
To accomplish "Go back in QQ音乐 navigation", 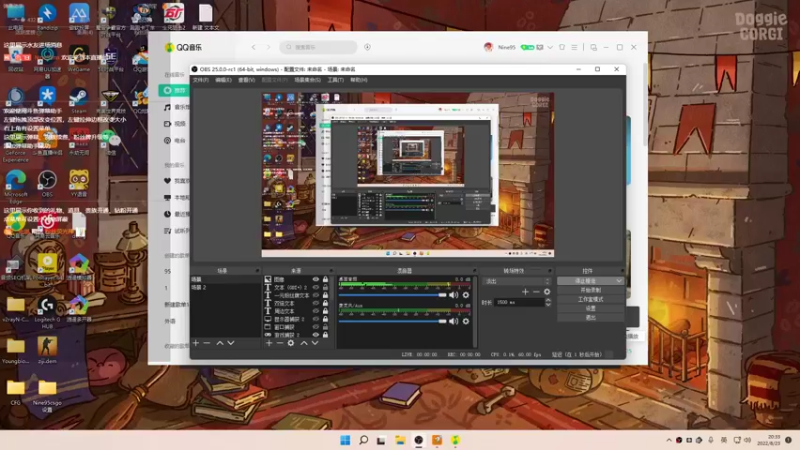I will coord(254,47).
